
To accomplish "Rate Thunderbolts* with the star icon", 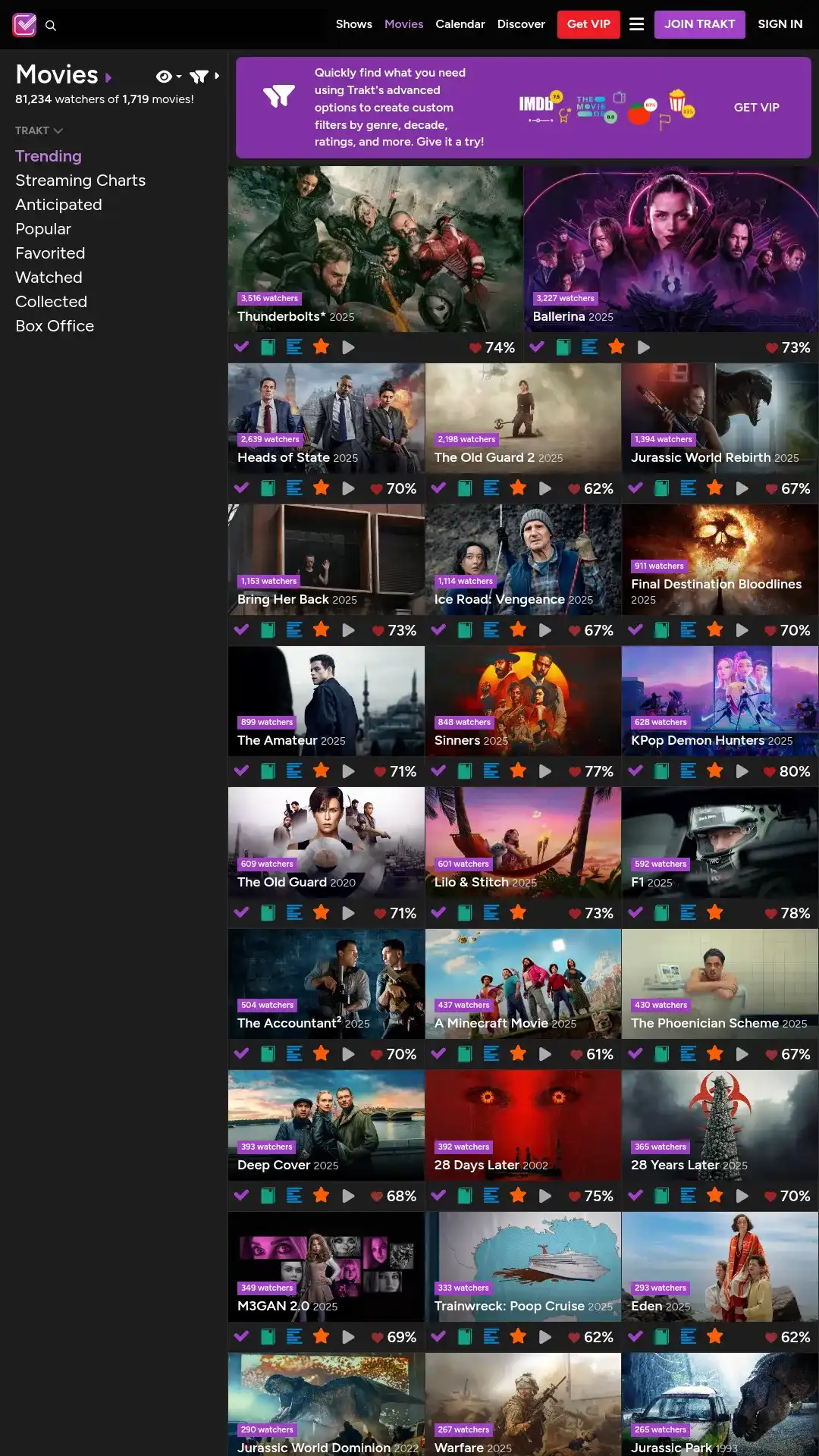I will coord(322,347).
